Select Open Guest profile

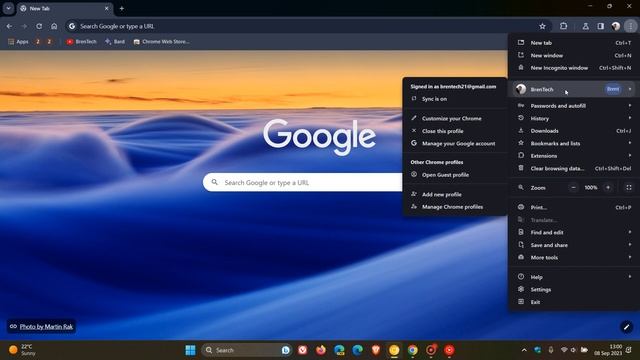pyautogui.click(x=455, y=175)
